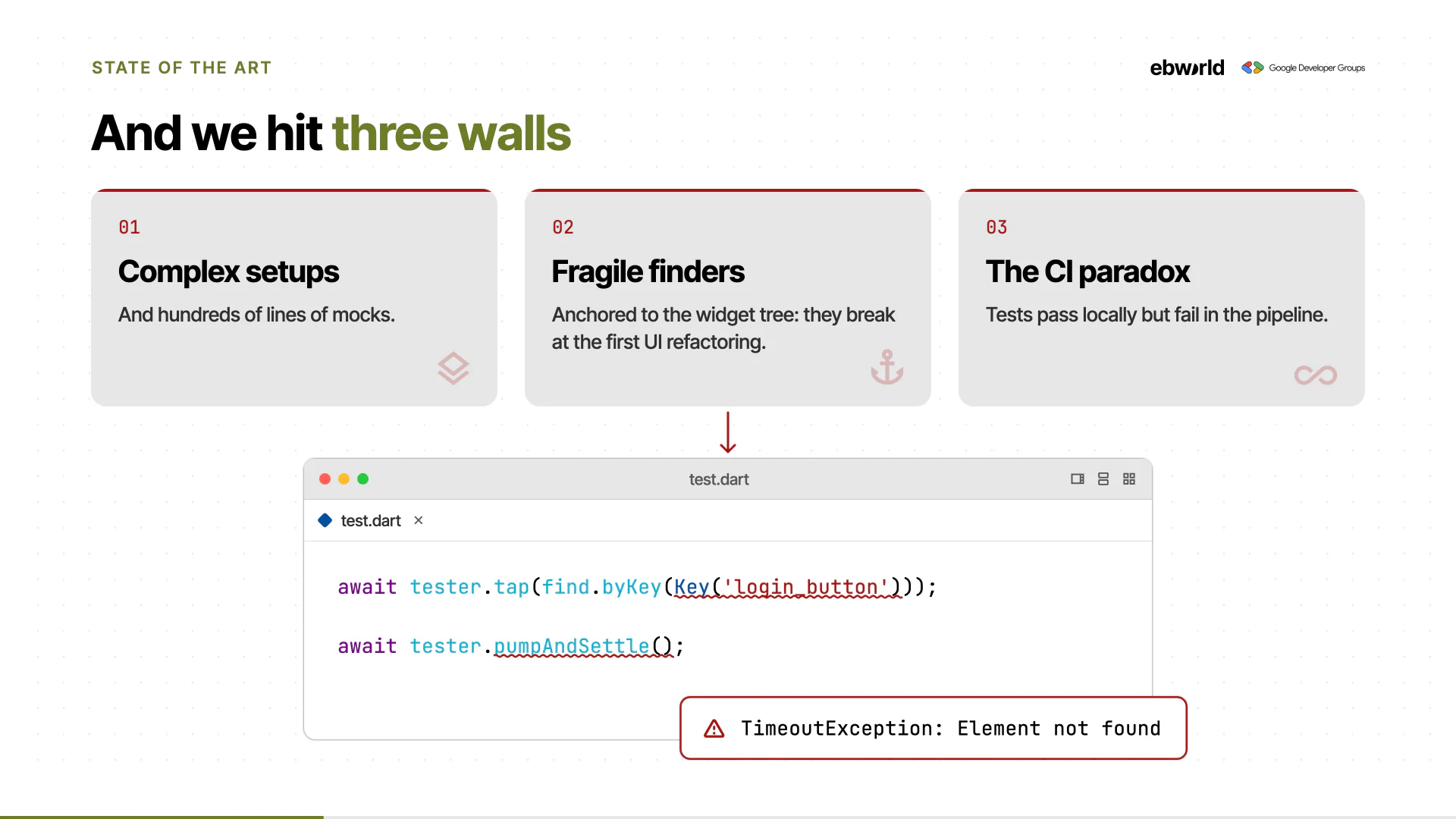Viewport: 1456px width, 819px height.
Task: Click the Google Developer Groups logo
Action: pyautogui.click(x=1303, y=67)
